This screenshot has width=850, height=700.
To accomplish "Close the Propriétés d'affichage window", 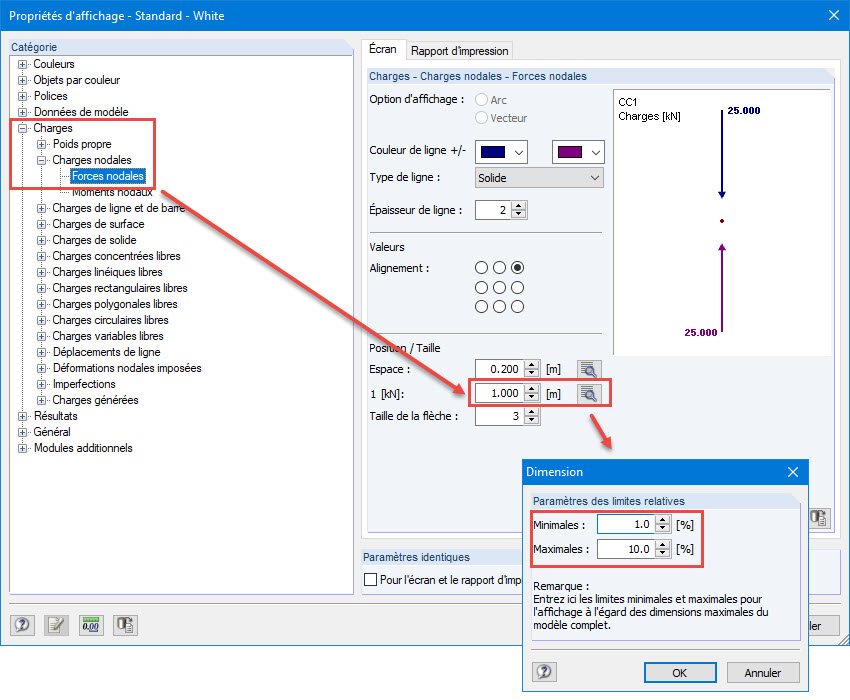I will click(834, 15).
